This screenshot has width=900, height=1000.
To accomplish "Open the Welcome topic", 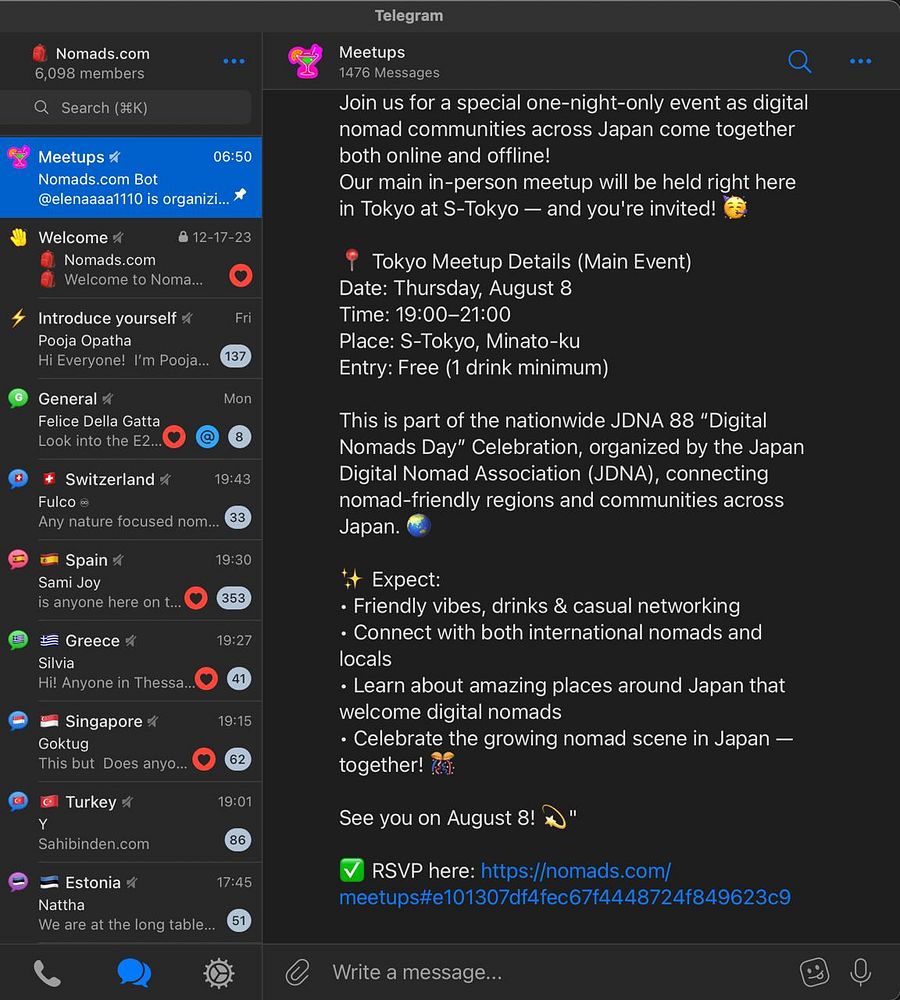I will [131, 258].
